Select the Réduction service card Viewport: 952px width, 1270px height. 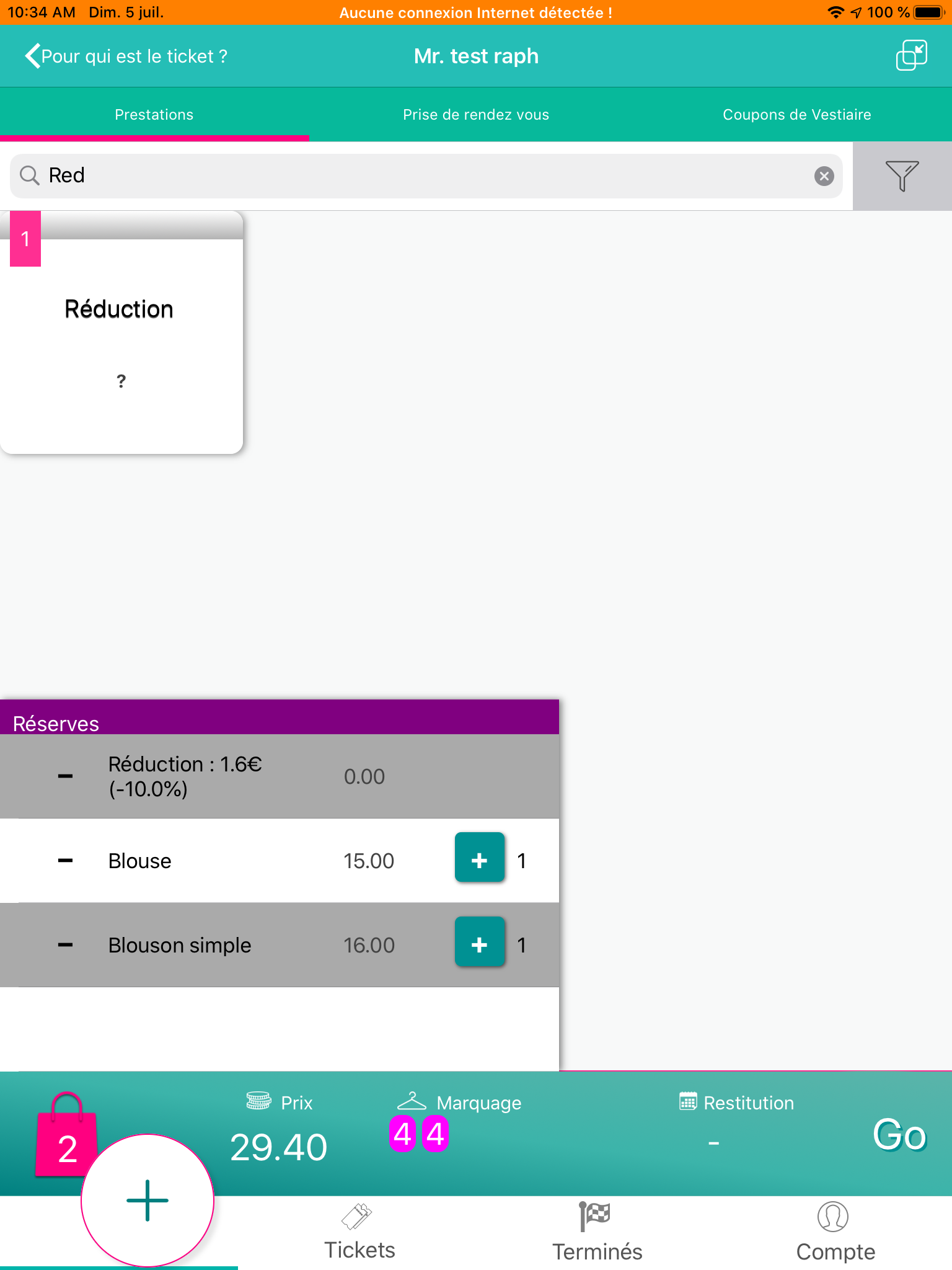coord(121,333)
